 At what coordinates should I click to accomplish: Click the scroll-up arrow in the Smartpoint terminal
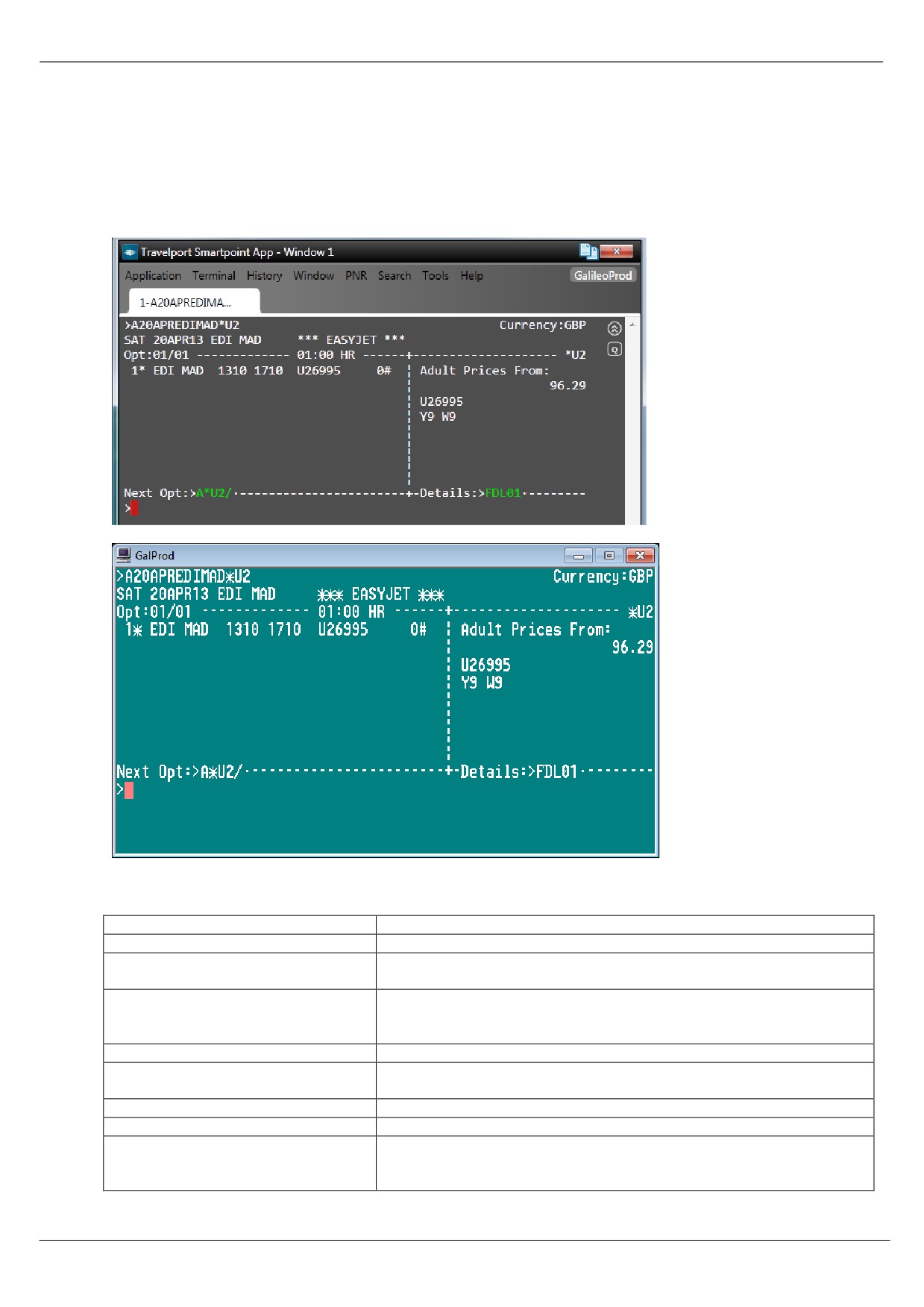click(x=632, y=325)
